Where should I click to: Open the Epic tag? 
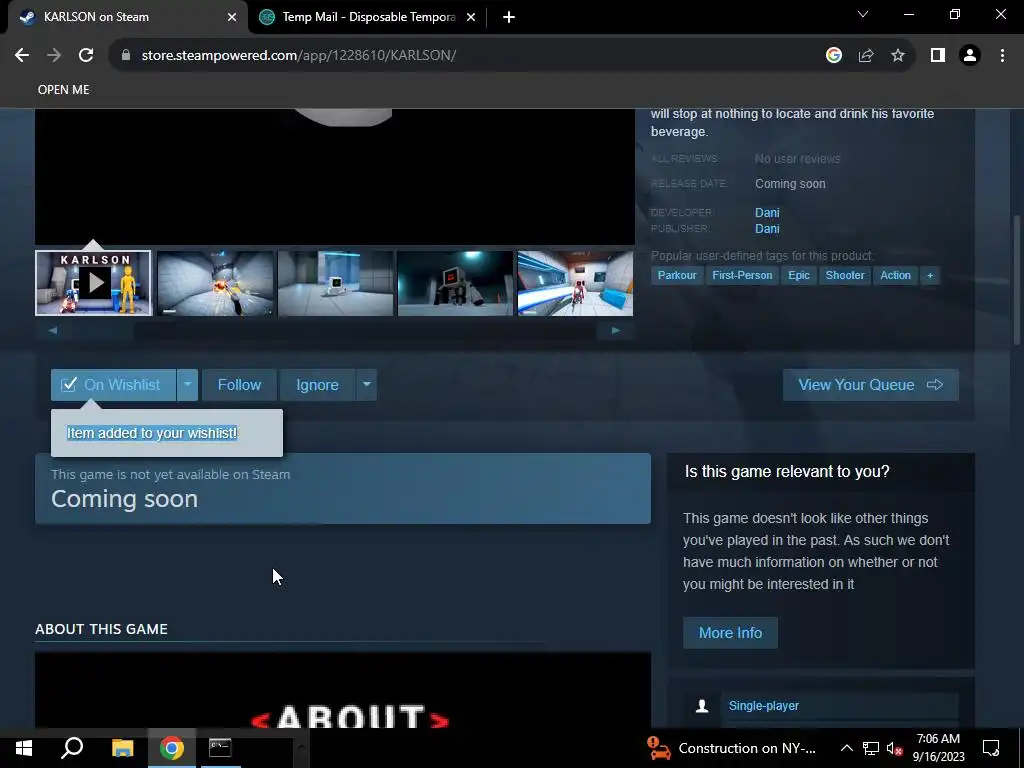799,275
